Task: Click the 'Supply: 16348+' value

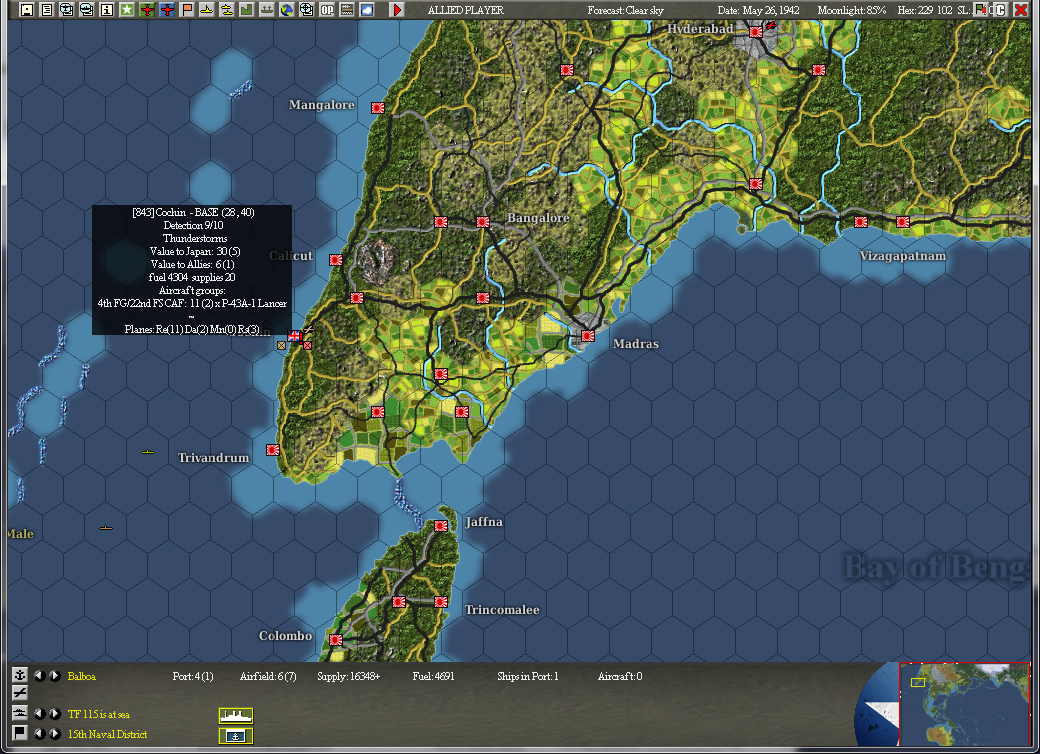Action: 349,676
